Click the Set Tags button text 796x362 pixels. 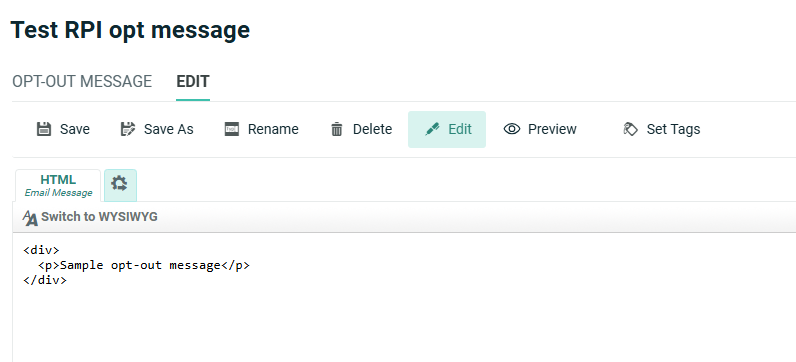pos(673,129)
